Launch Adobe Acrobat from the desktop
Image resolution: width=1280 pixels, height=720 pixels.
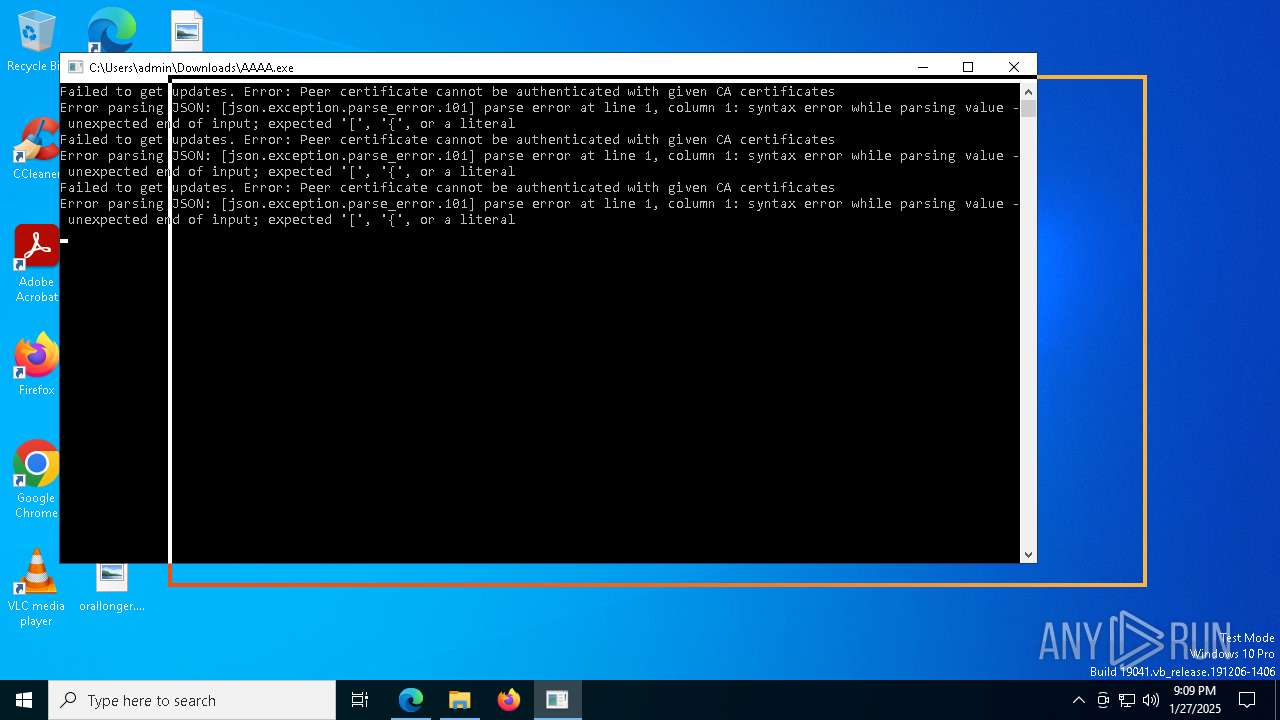click(x=36, y=263)
